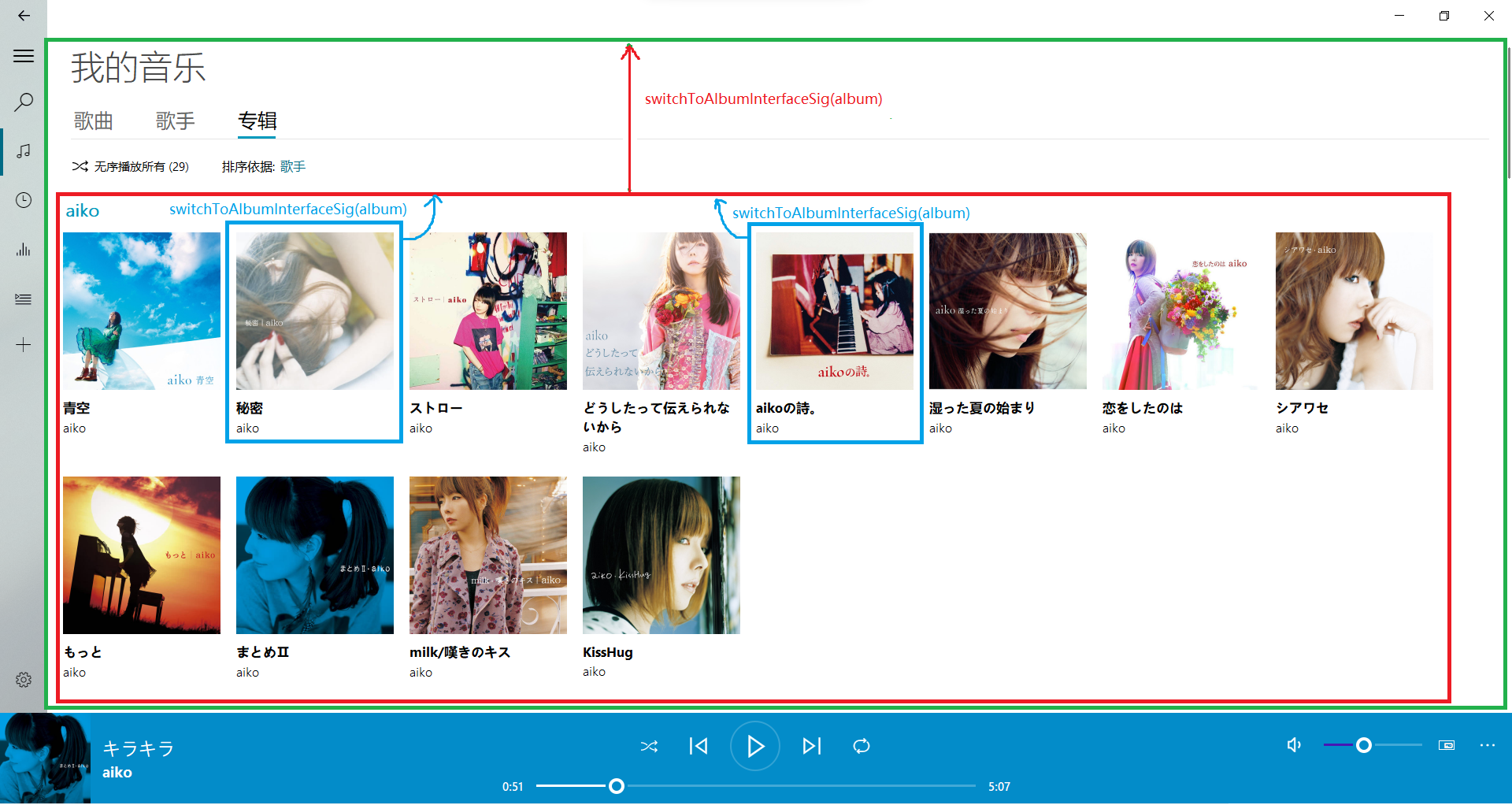Open the playlists list icon
The width and height of the screenshot is (1512, 805).
(24, 299)
